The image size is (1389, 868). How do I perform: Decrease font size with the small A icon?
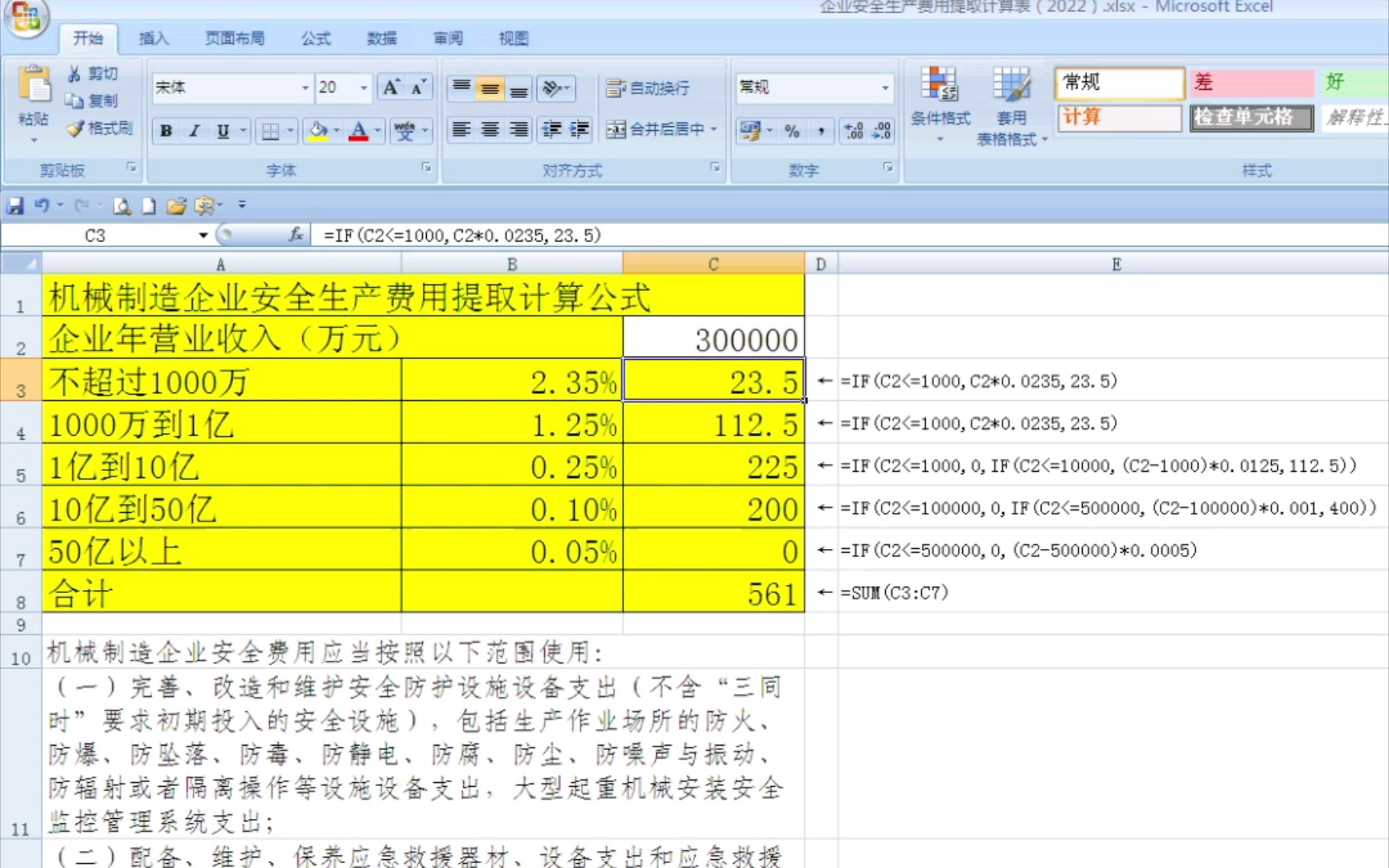click(418, 87)
